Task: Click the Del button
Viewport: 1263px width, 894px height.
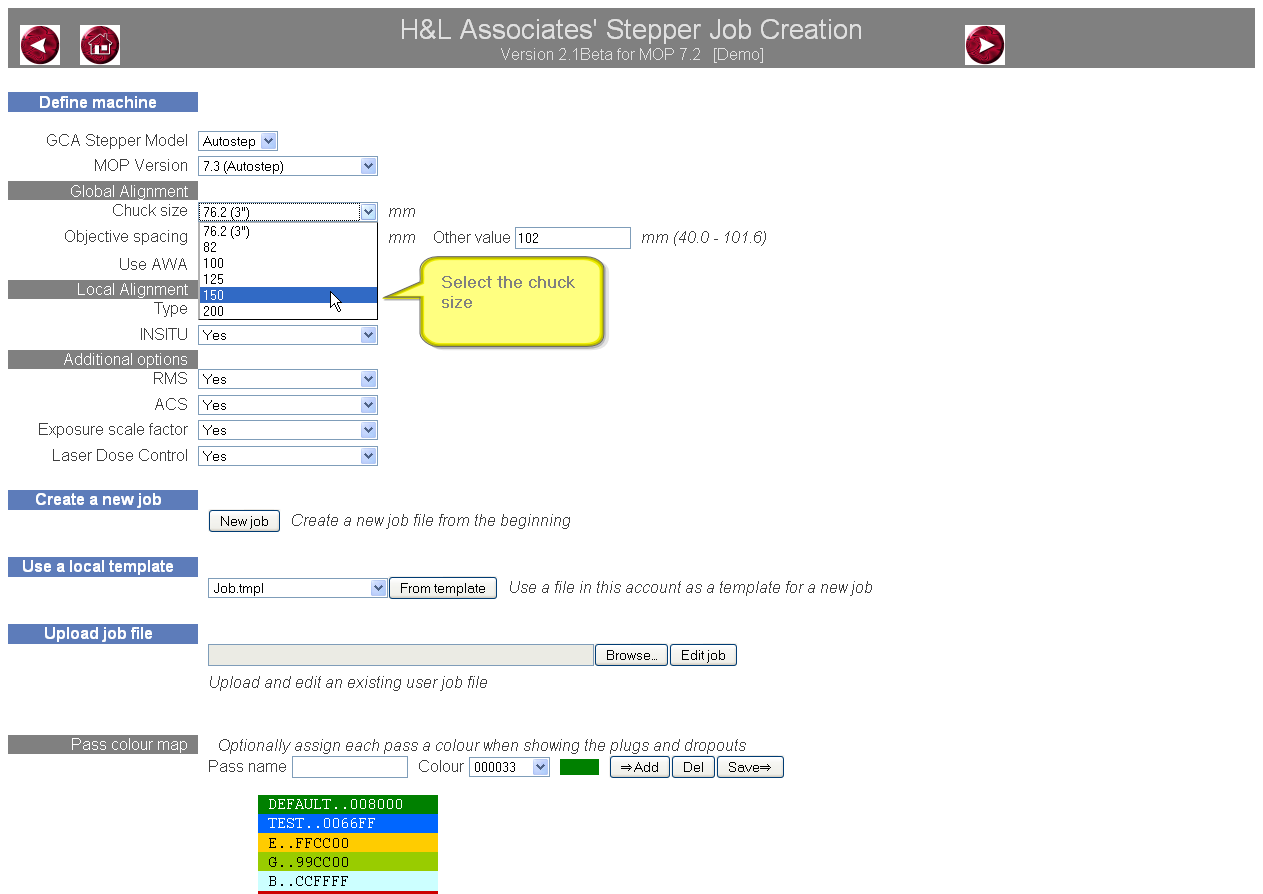Action: tap(693, 767)
